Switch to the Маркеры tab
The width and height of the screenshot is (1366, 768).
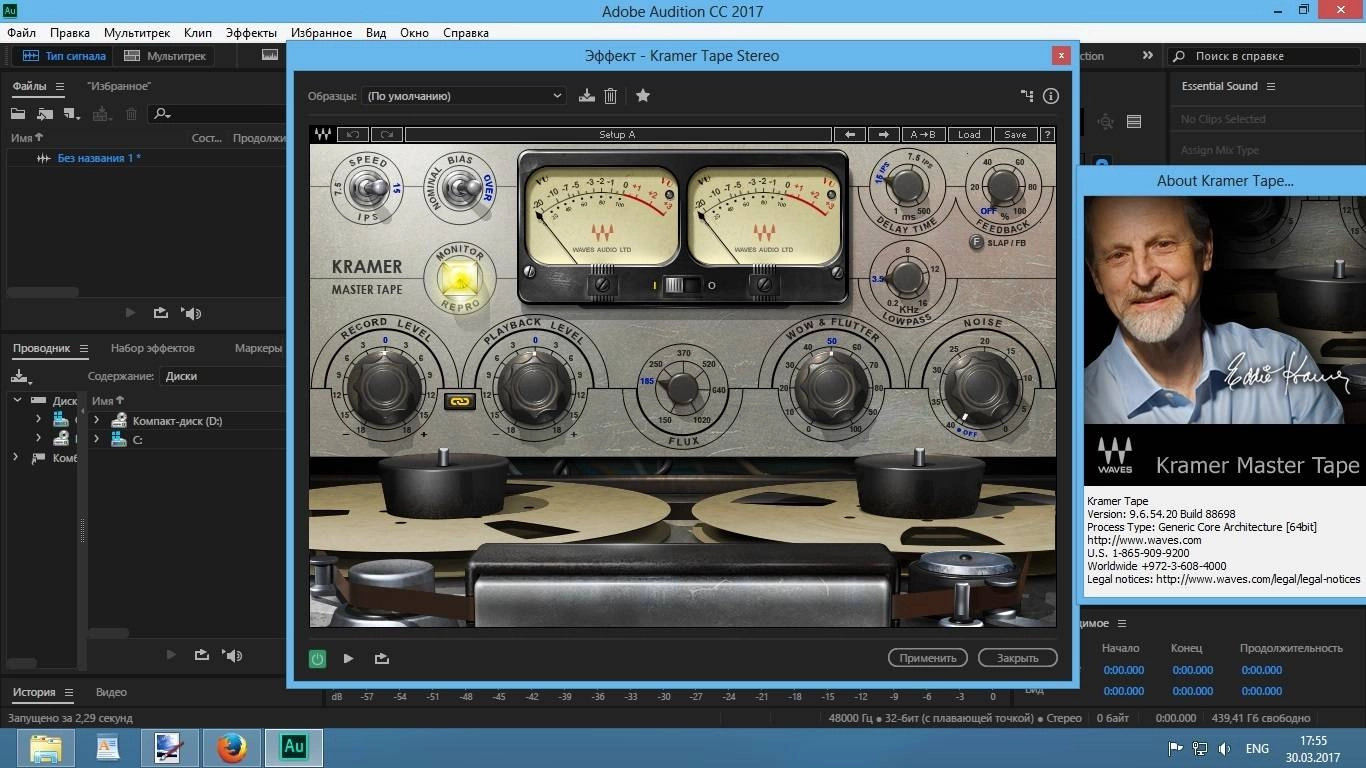pos(258,348)
